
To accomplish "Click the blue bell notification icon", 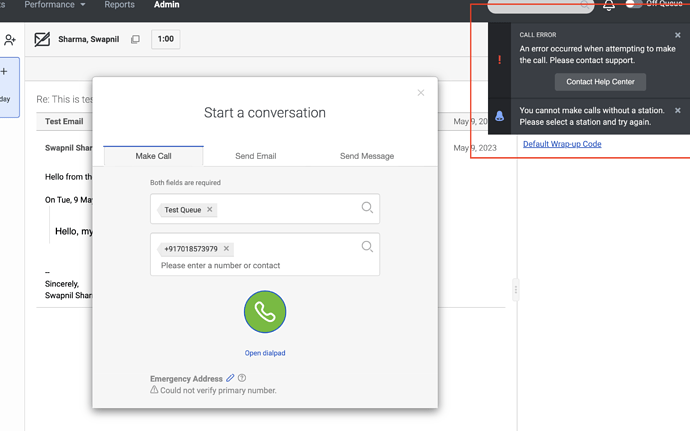I will click(499, 116).
